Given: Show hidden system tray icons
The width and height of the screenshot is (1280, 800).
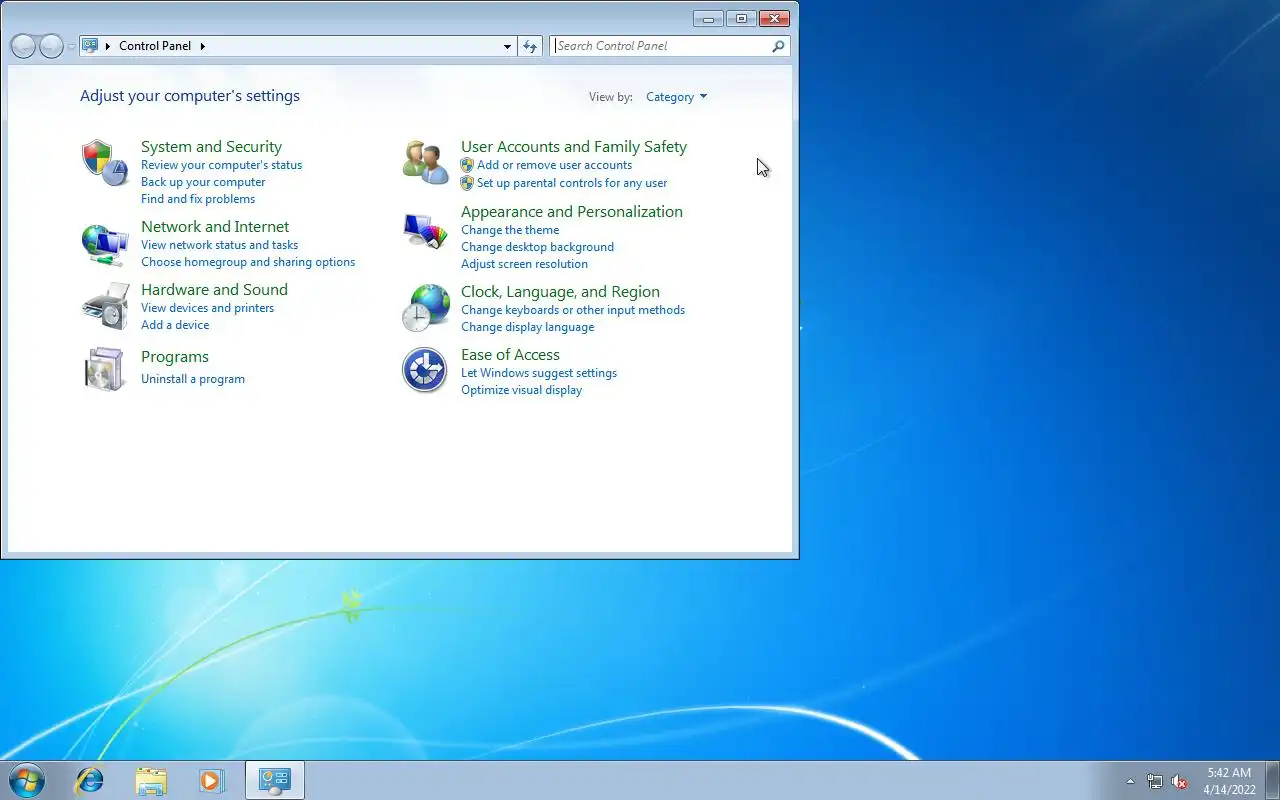Looking at the screenshot, I should 1130,782.
